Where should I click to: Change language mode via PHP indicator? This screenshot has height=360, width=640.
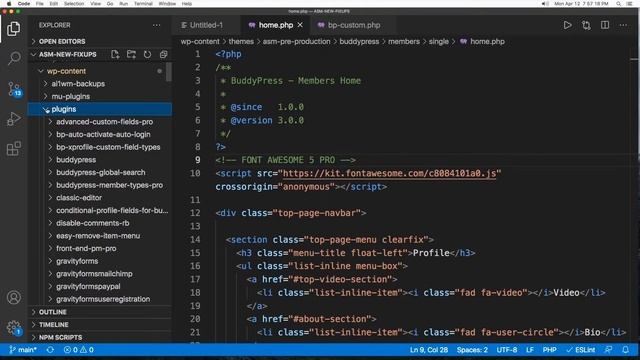click(x=549, y=350)
